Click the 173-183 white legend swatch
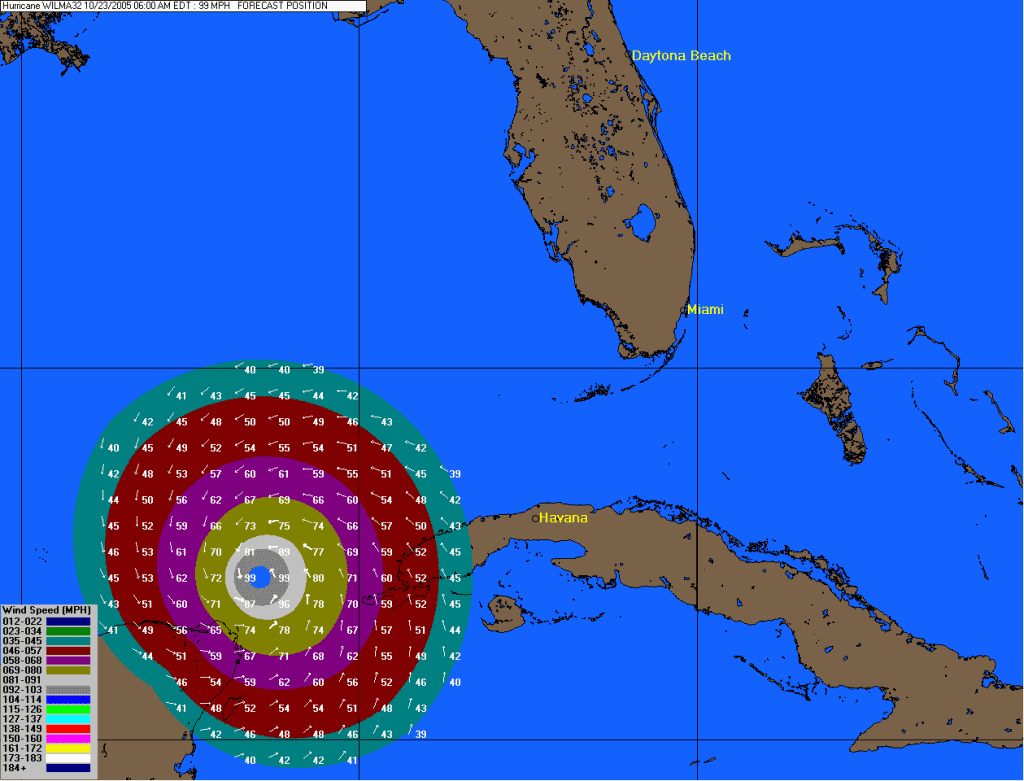Image resolution: width=1024 pixels, height=781 pixels. click(68, 757)
